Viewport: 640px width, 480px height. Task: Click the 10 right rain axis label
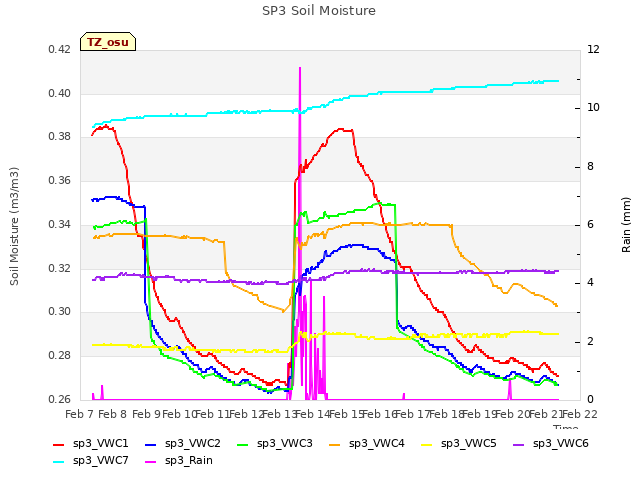click(593, 107)
